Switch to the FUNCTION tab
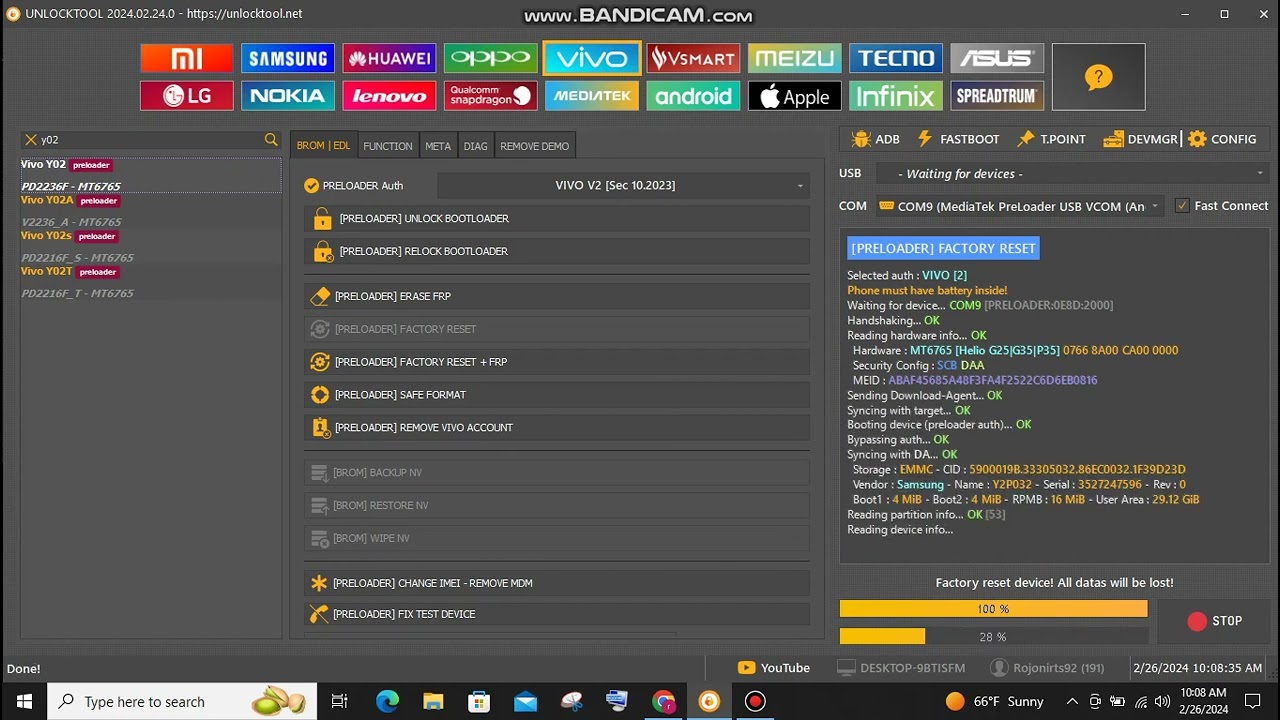1280x720 pixels. tap(388, 146)
